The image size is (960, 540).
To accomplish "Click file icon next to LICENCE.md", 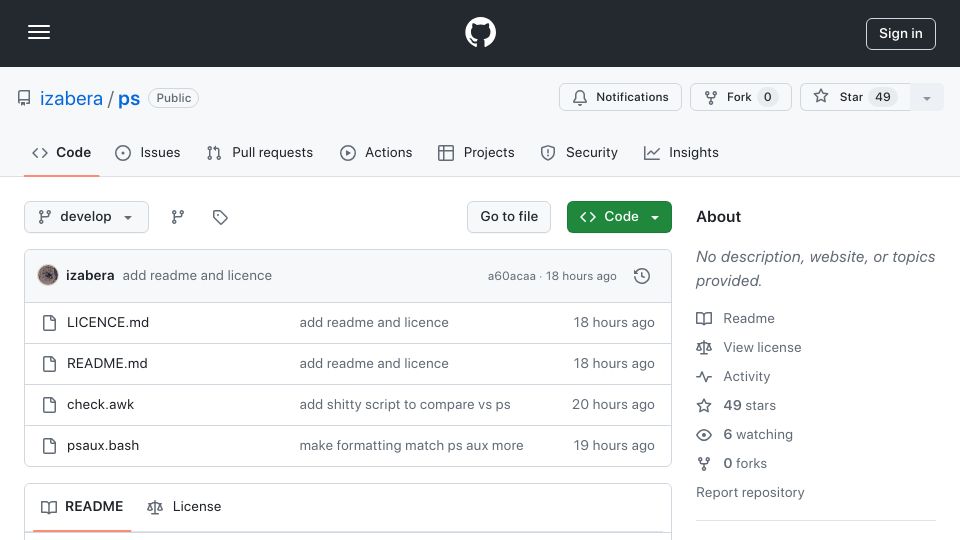I will point(50,323).
